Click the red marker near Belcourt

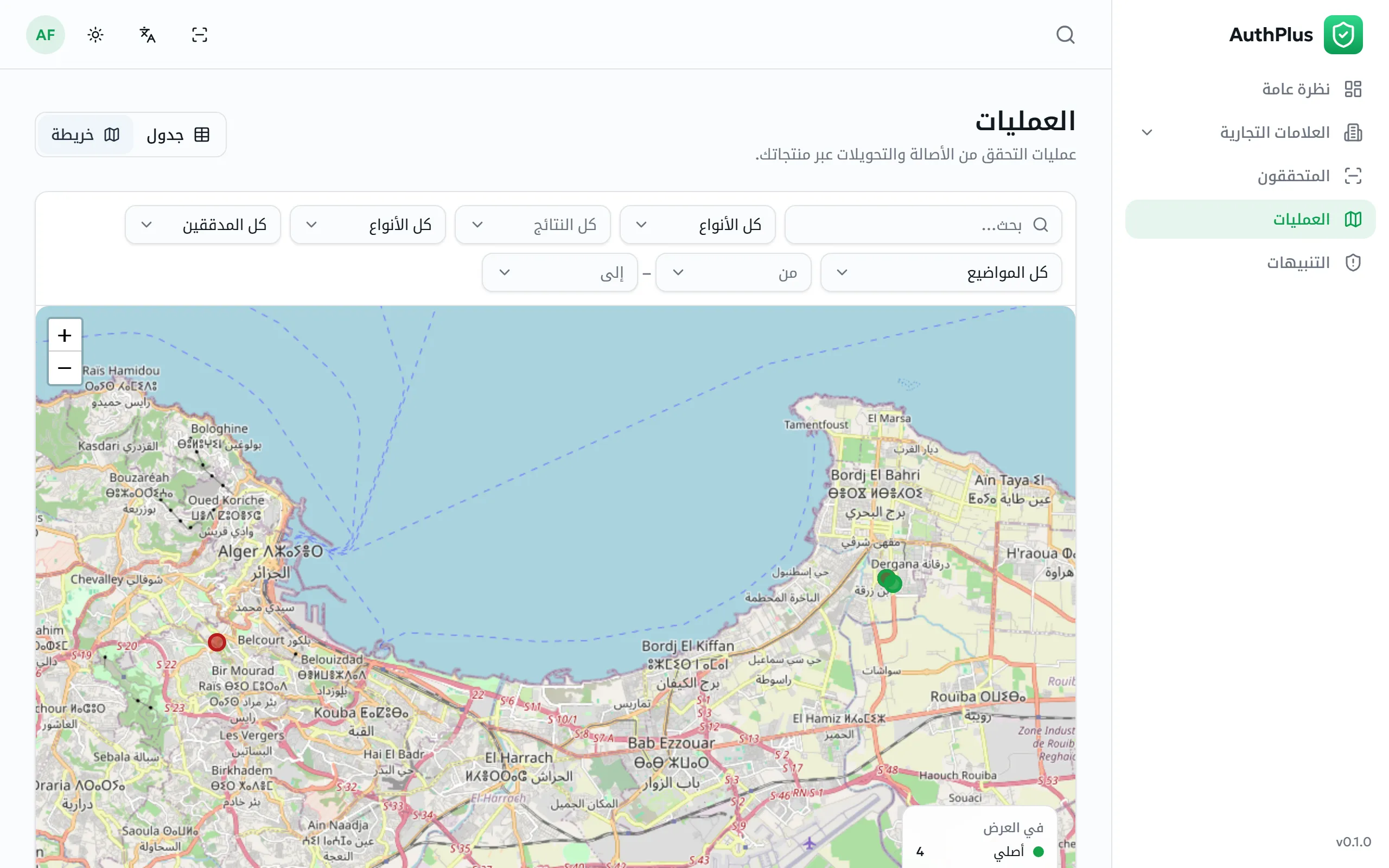point(217,642)
